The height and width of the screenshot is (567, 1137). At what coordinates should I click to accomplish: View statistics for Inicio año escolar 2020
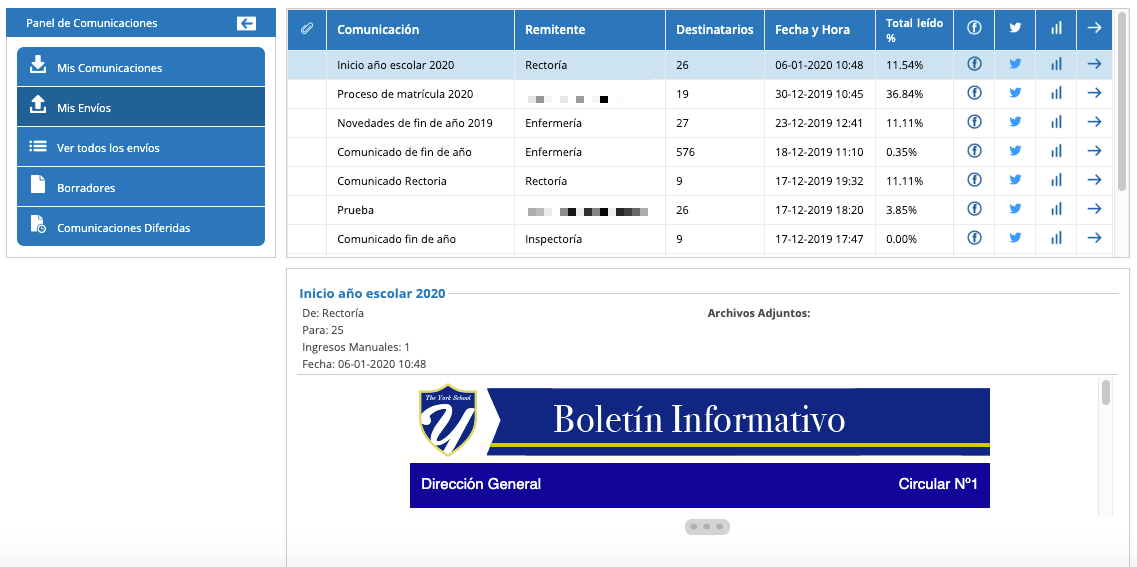click(x=1056, y=64)
